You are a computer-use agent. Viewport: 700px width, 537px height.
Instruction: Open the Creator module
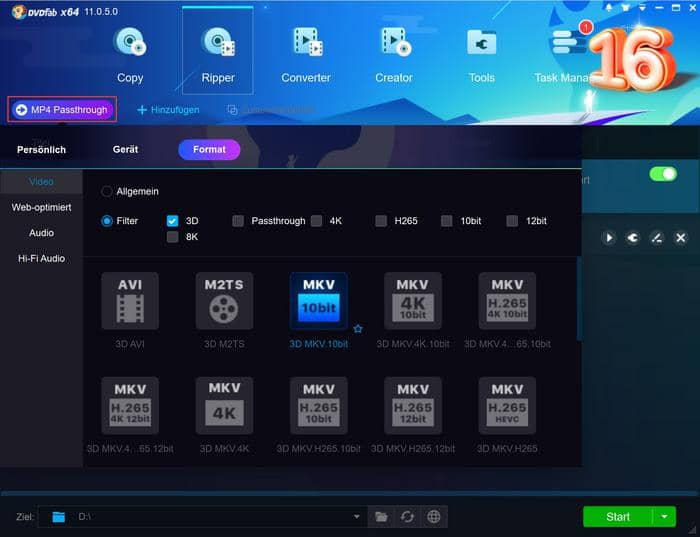[394, 54]
